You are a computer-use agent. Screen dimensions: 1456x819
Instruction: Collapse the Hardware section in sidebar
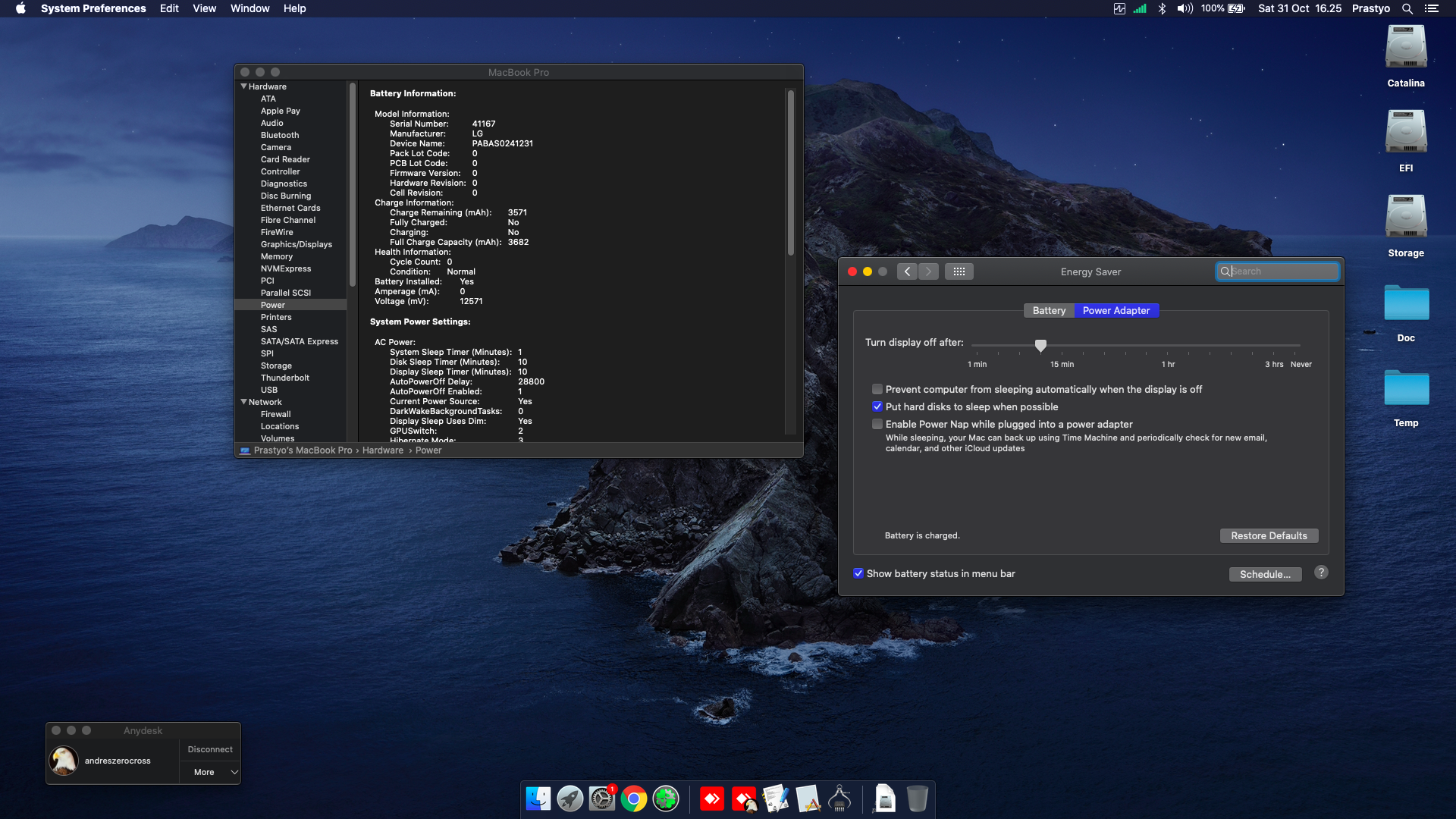coord(243,86)
